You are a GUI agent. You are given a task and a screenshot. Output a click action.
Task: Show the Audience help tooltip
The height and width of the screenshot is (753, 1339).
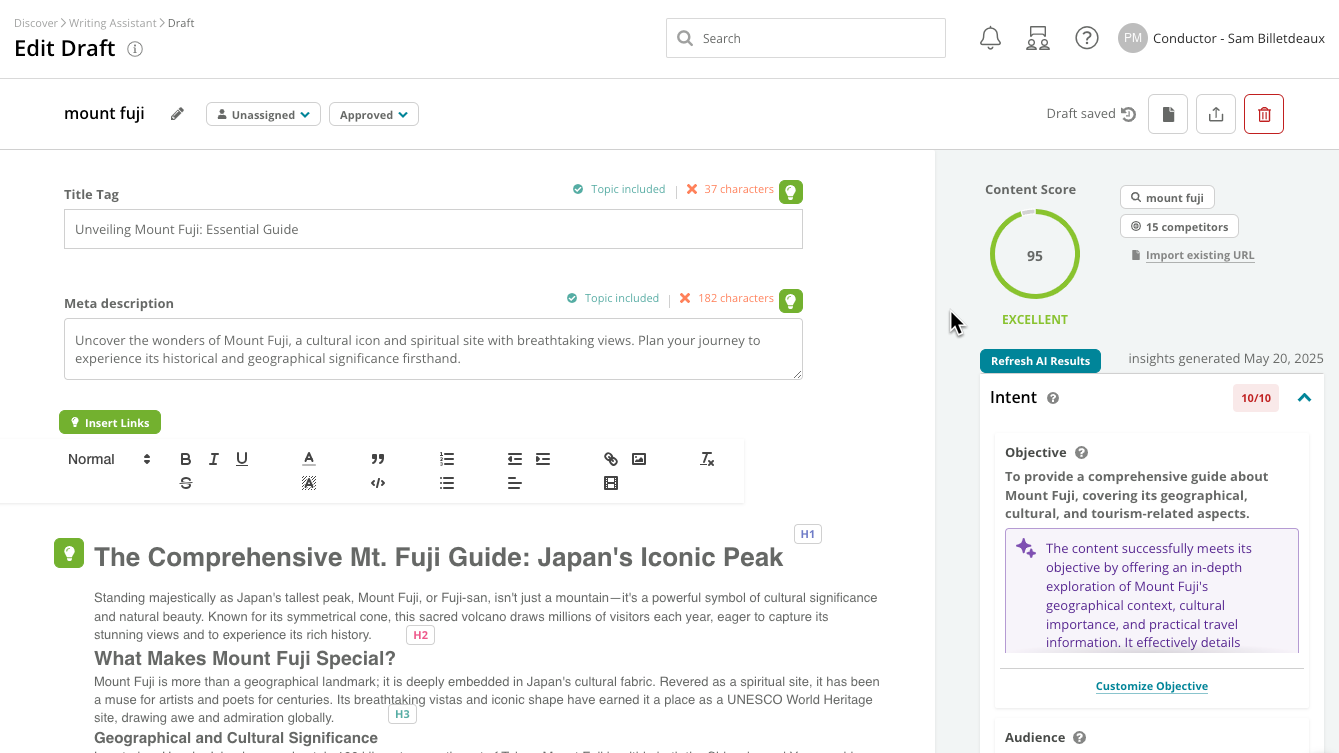[x=1079, y=738]
